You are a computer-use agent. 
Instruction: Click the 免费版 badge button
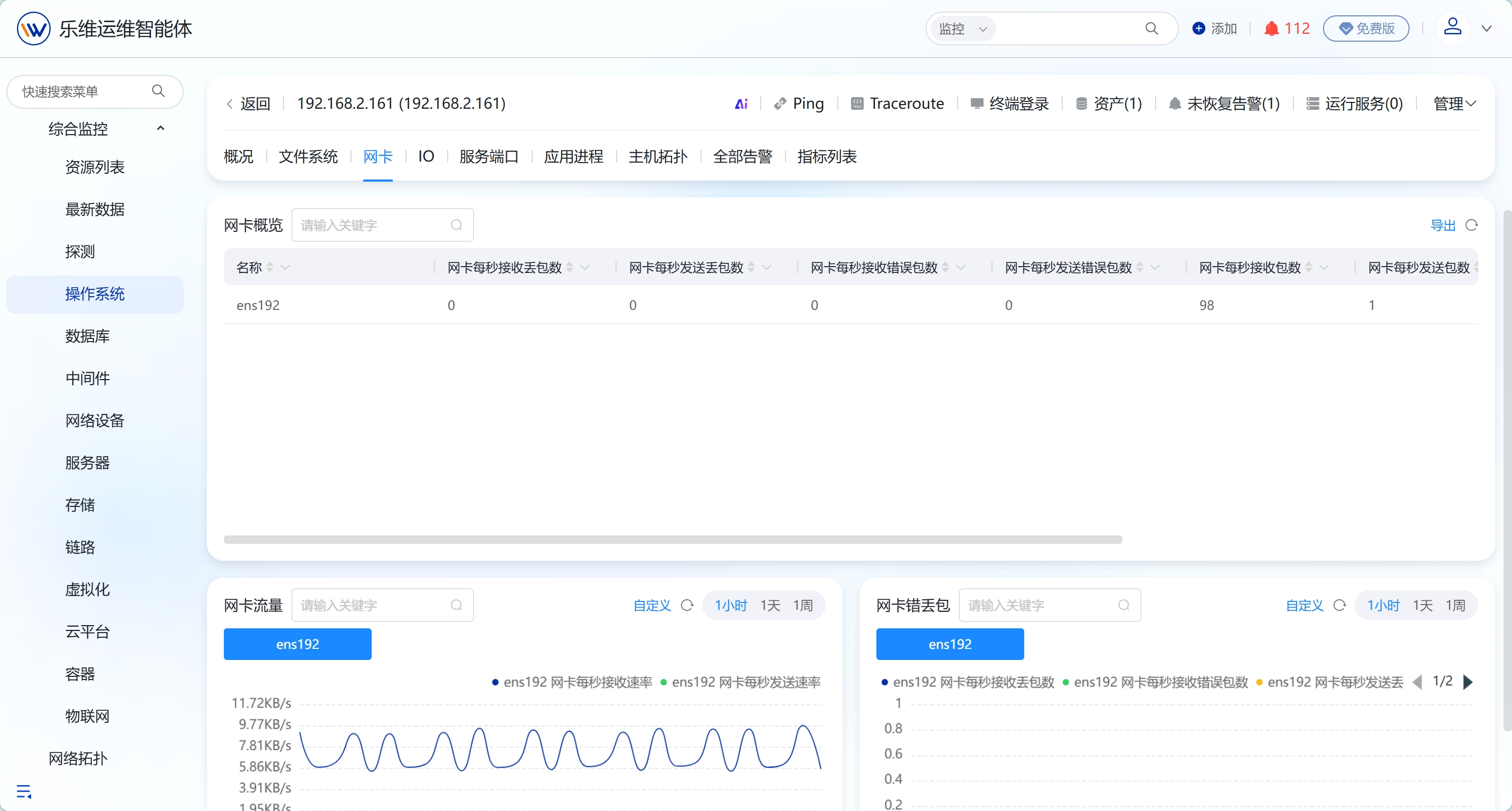click(x=1366, y=28)
